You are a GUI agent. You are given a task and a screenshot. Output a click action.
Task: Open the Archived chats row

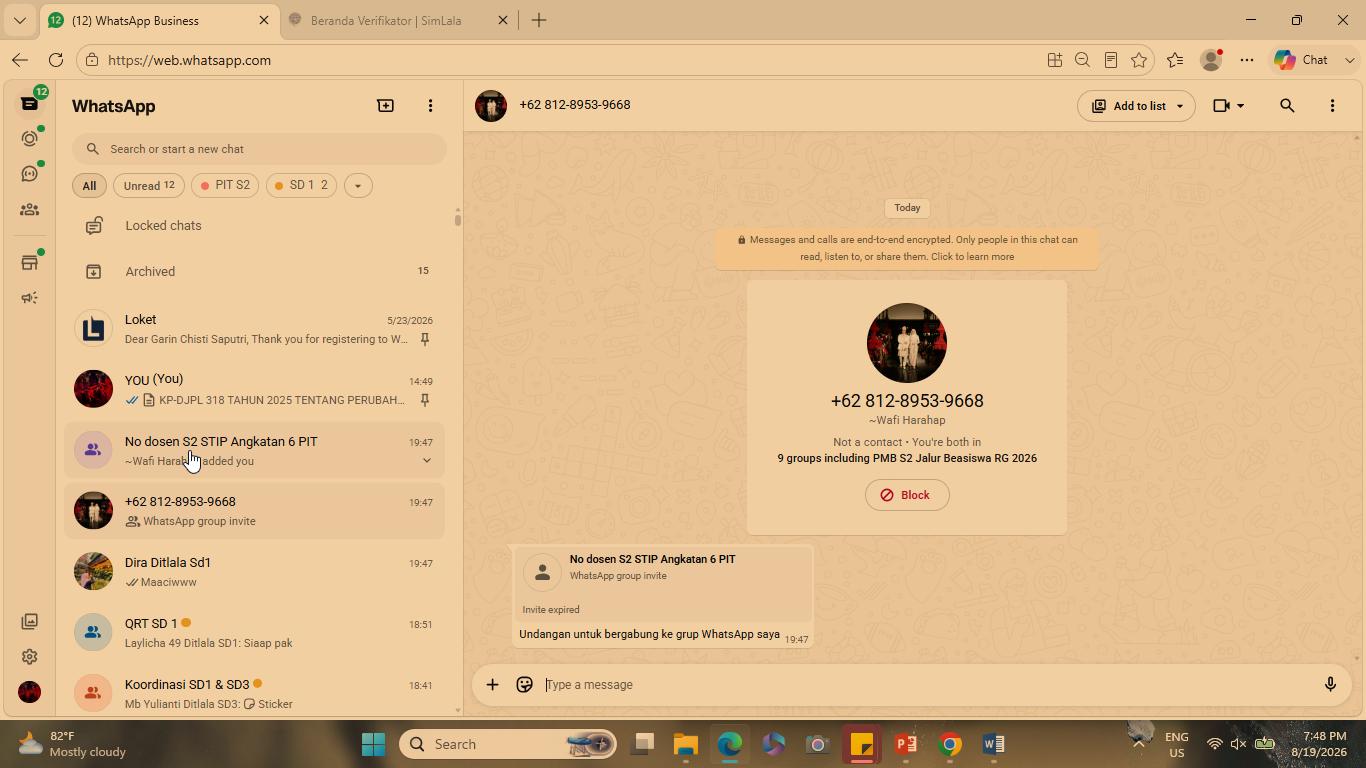tap(255, 271)
